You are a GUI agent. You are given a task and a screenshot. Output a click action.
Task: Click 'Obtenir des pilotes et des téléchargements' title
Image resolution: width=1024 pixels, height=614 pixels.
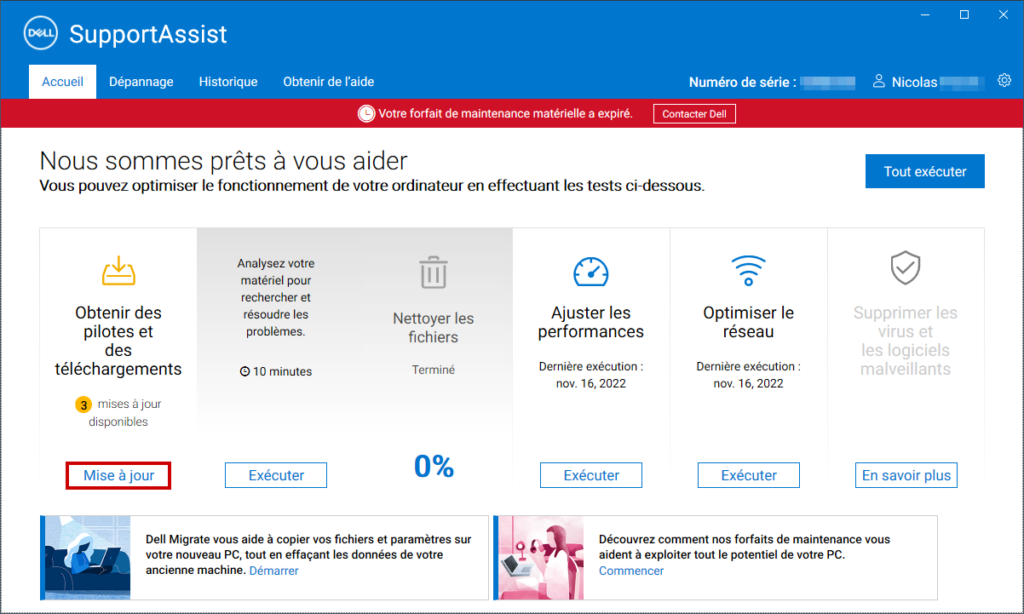(x=118, y=340)
